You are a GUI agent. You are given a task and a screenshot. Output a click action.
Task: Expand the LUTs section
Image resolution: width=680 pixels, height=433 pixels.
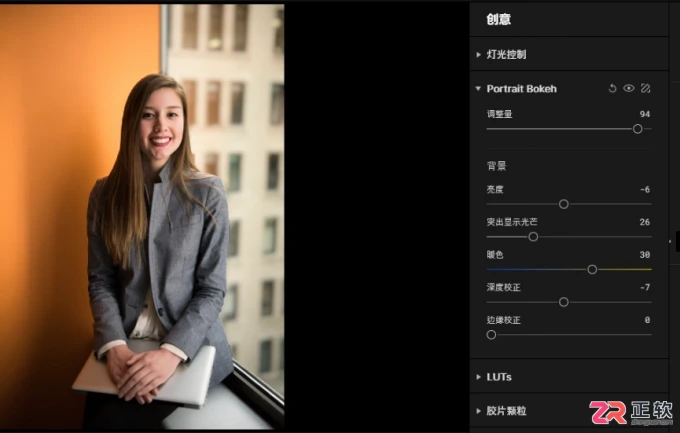[x=478, y=377]
